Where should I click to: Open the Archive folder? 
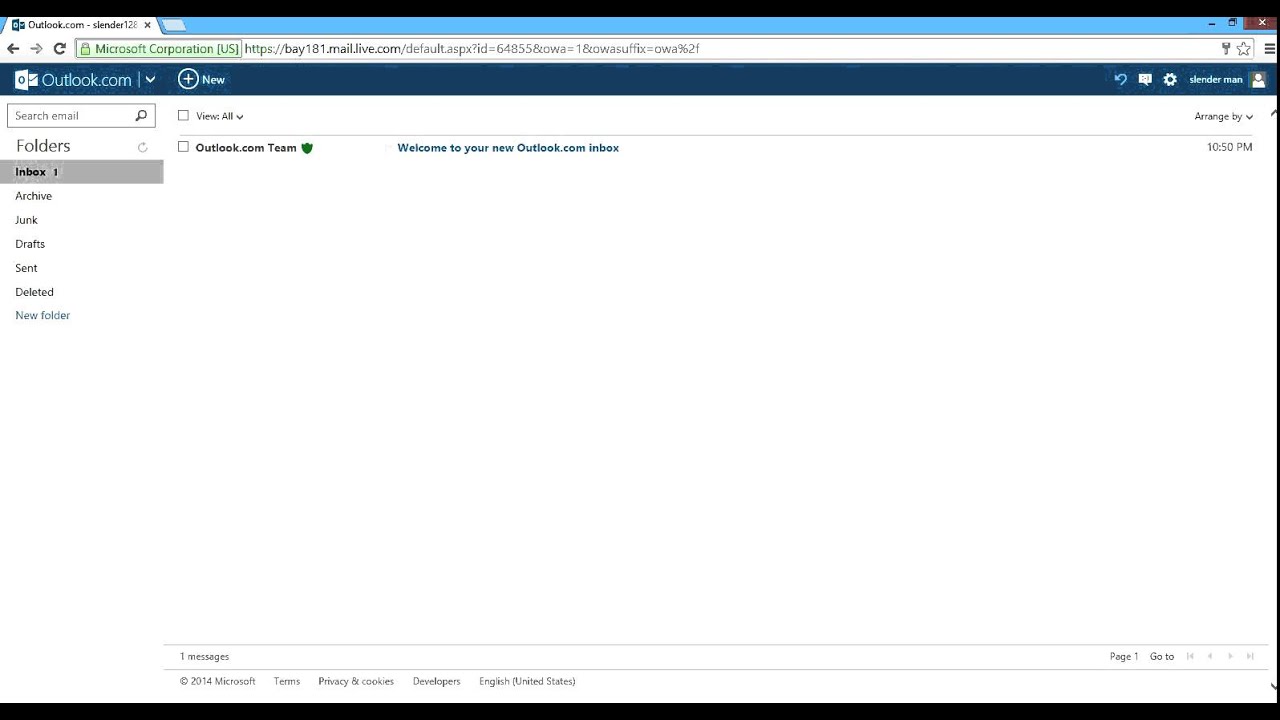(33, 196)
